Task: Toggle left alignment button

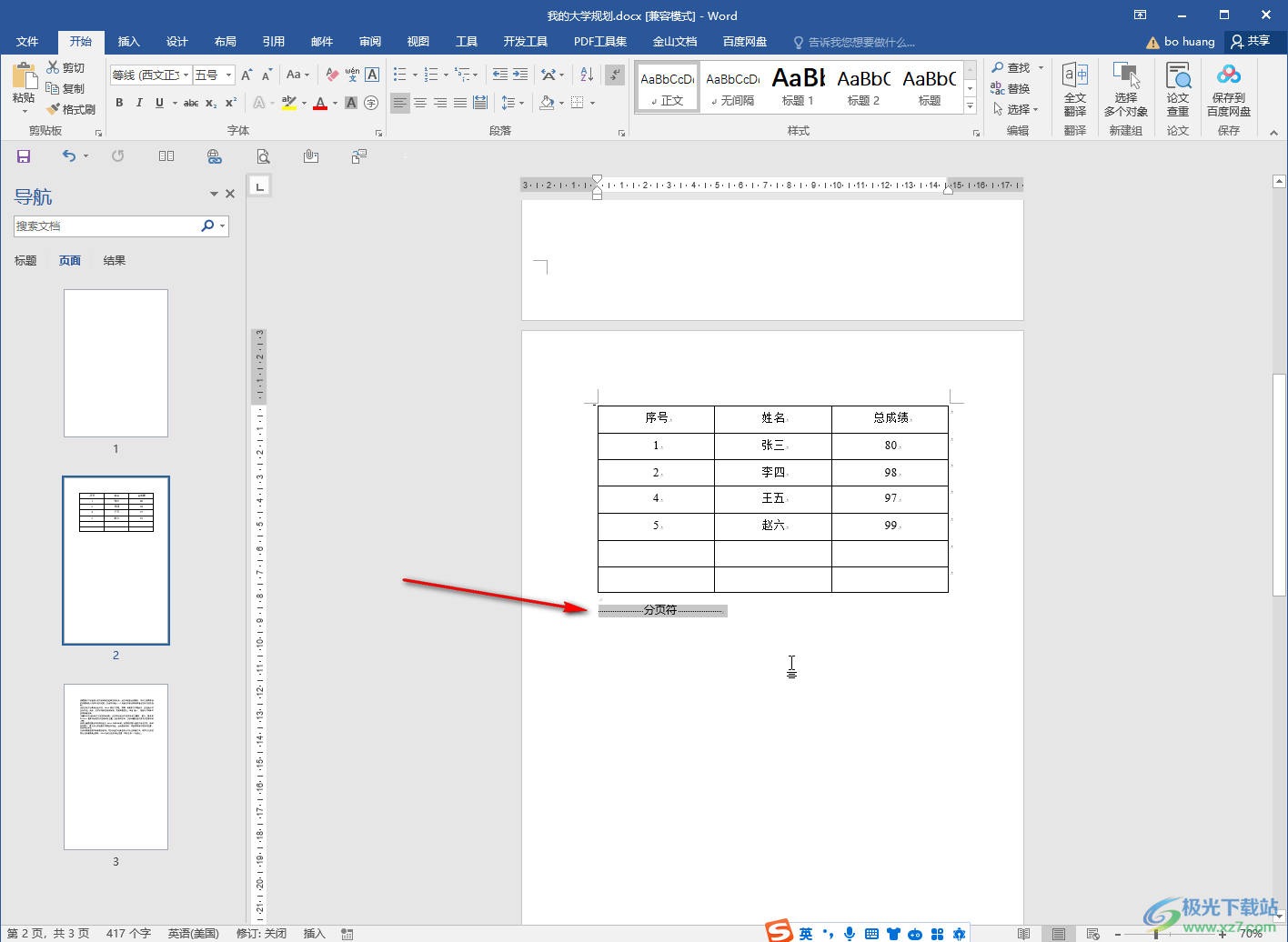Action: (x=400, y=103)
